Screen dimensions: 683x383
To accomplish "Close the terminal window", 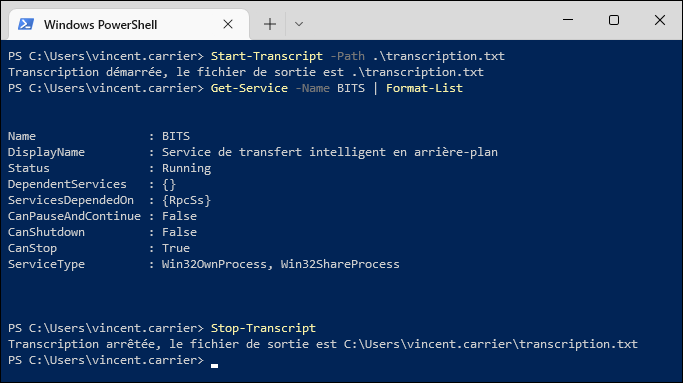I will click(659, 20).
